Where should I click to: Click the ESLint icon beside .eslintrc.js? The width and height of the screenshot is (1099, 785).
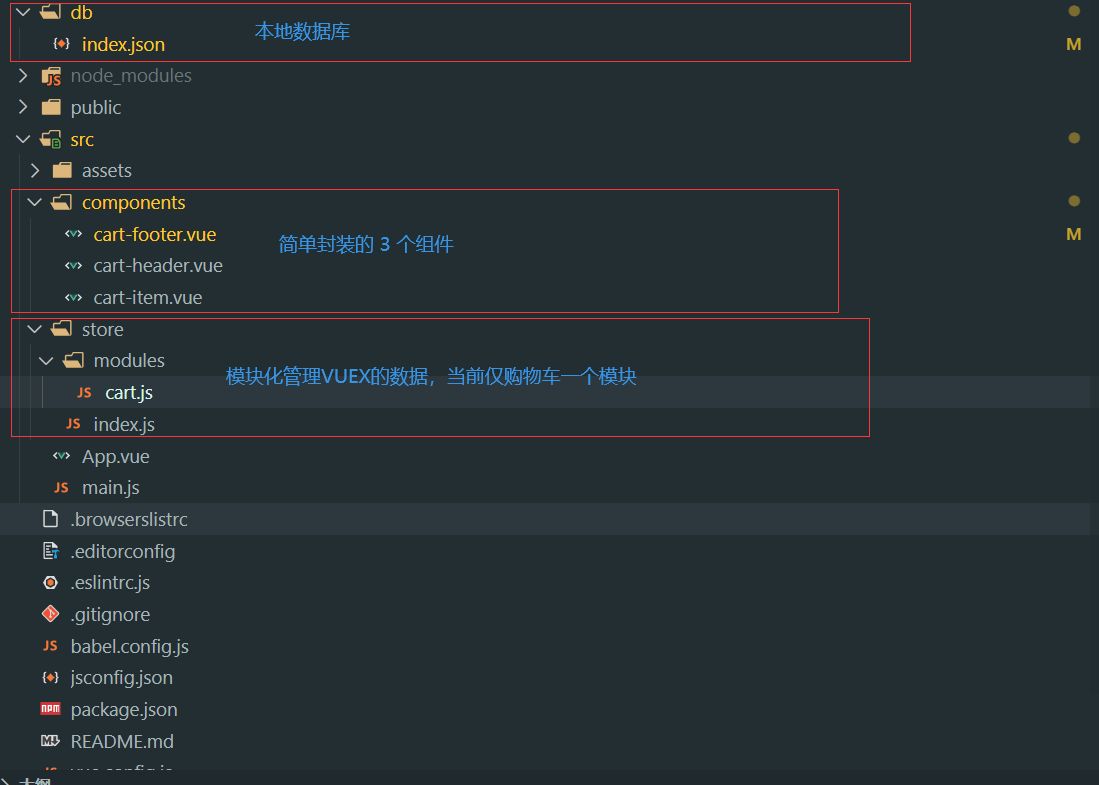pos(50,582)
